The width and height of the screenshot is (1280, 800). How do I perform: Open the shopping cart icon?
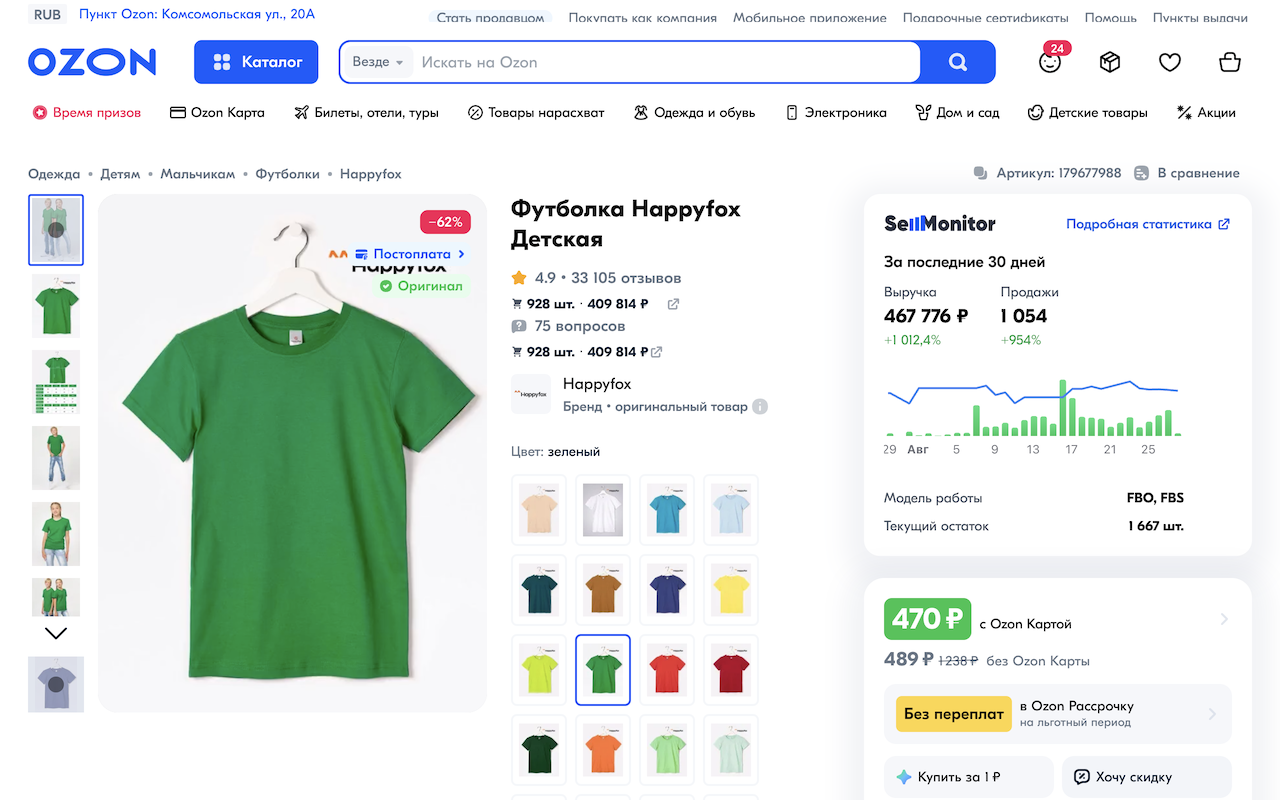coord(1229,62)
